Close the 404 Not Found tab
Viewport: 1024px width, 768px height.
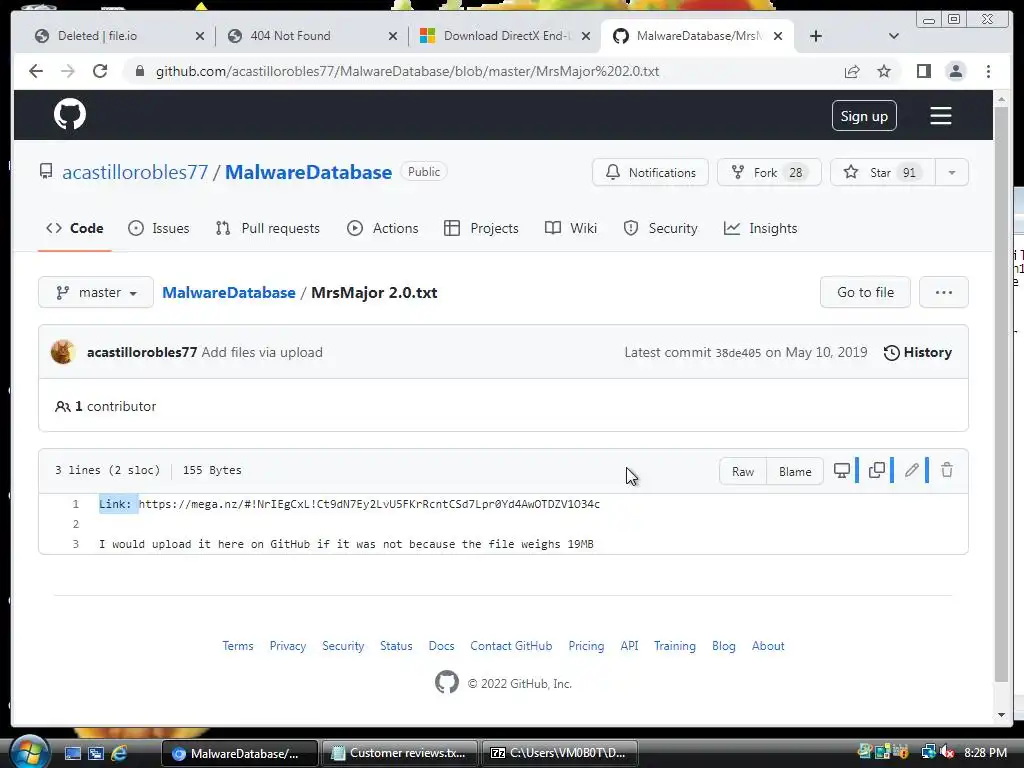pyautogui.click(x=392, y=36)
